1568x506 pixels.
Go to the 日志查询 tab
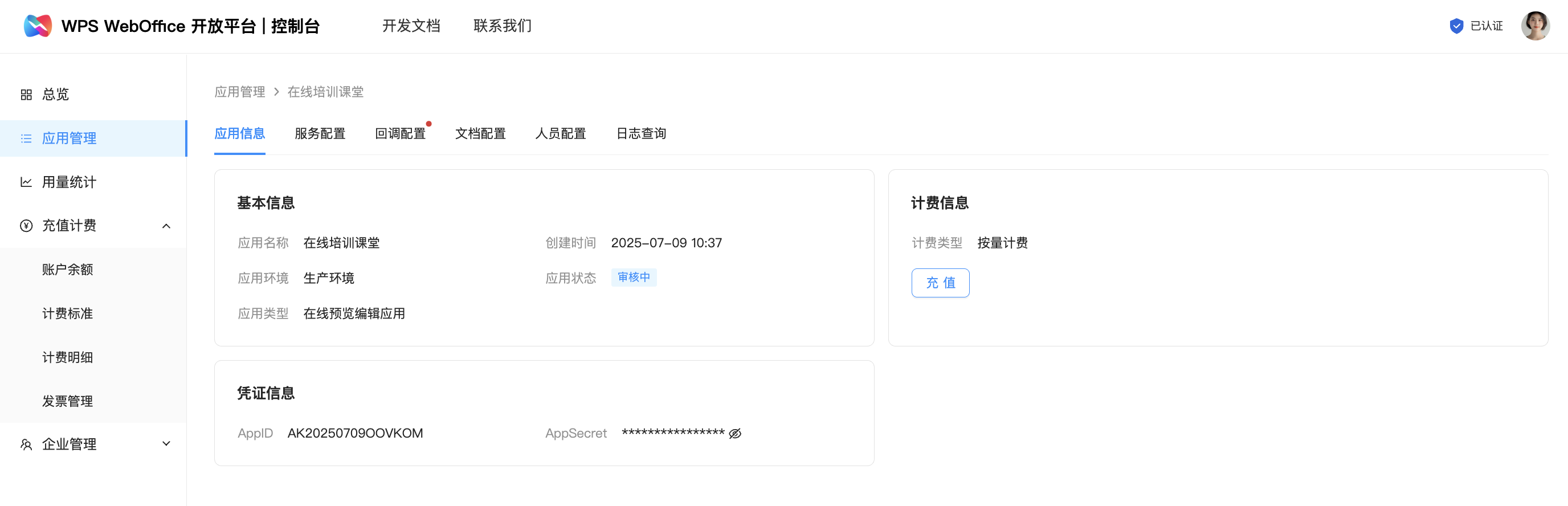click(640, 133)
